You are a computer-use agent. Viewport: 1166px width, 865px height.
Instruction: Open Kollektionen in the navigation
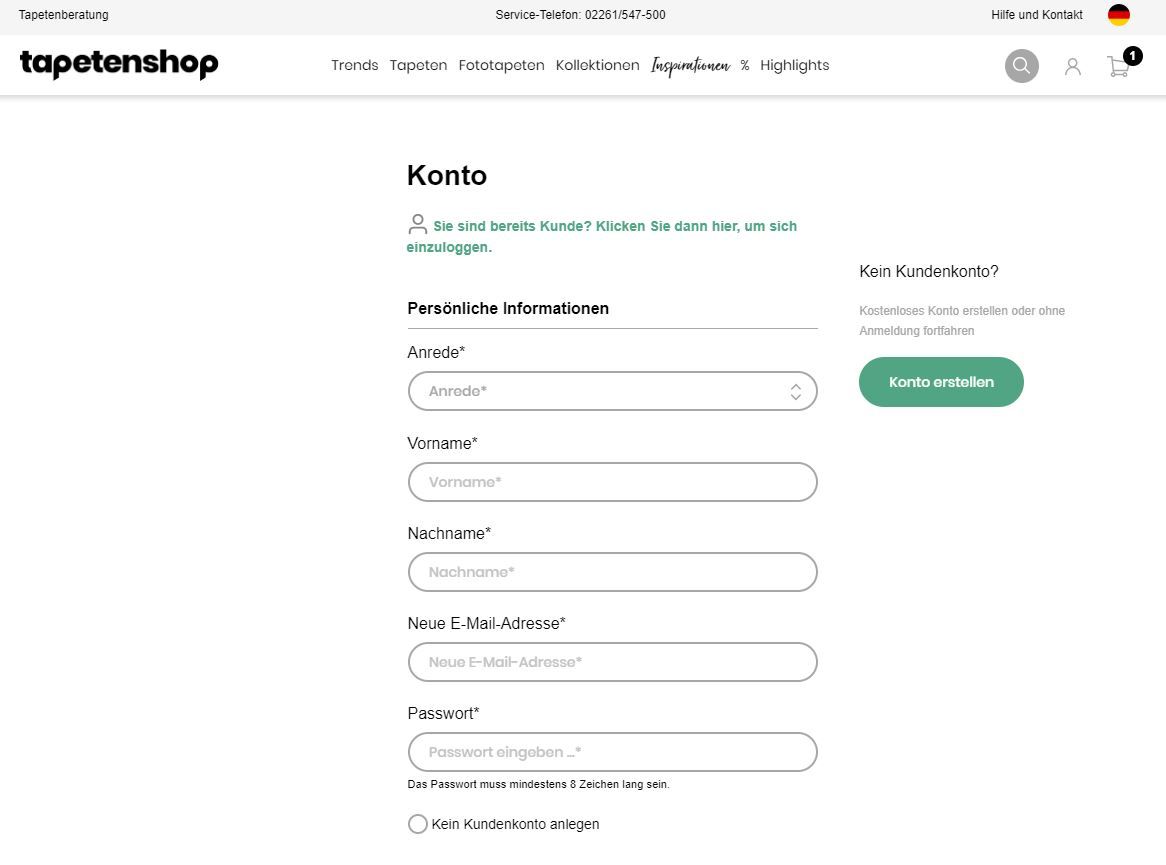pyautogui.click(x=597, y=66)
